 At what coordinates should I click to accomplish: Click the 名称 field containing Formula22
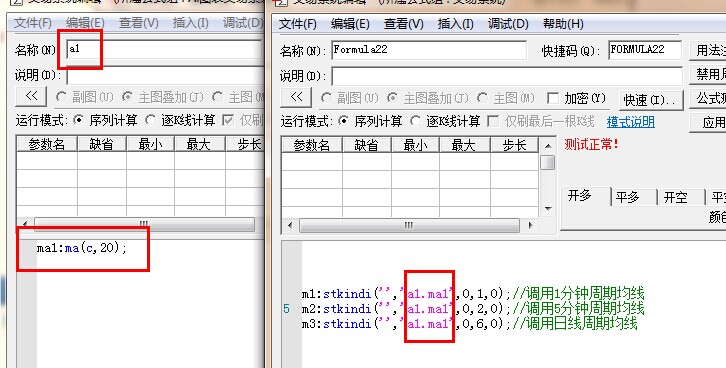click(x=429, y=50)
